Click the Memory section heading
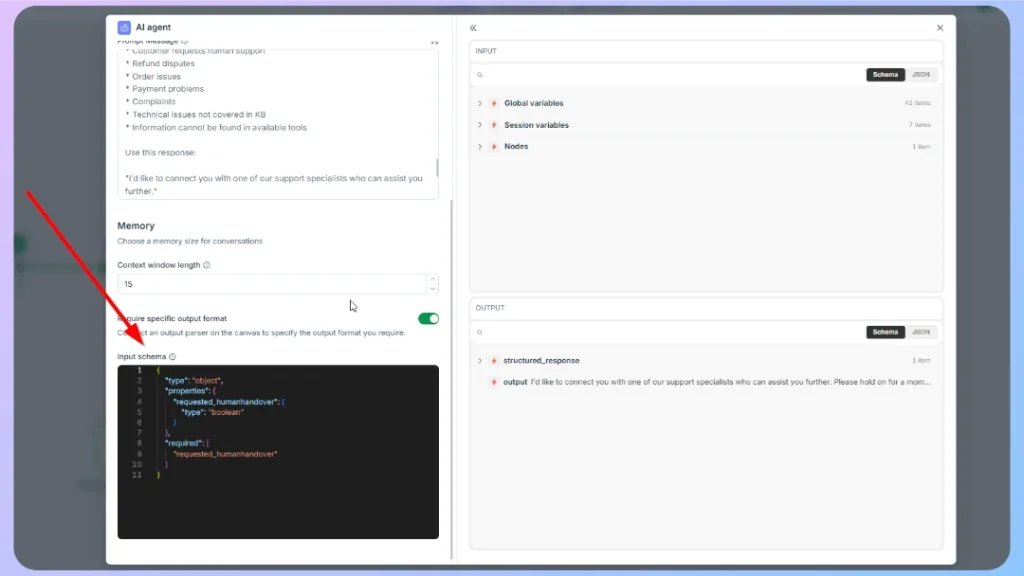Image resolution: width=1024 pixels, height=576 pixels. click(136, 225)
